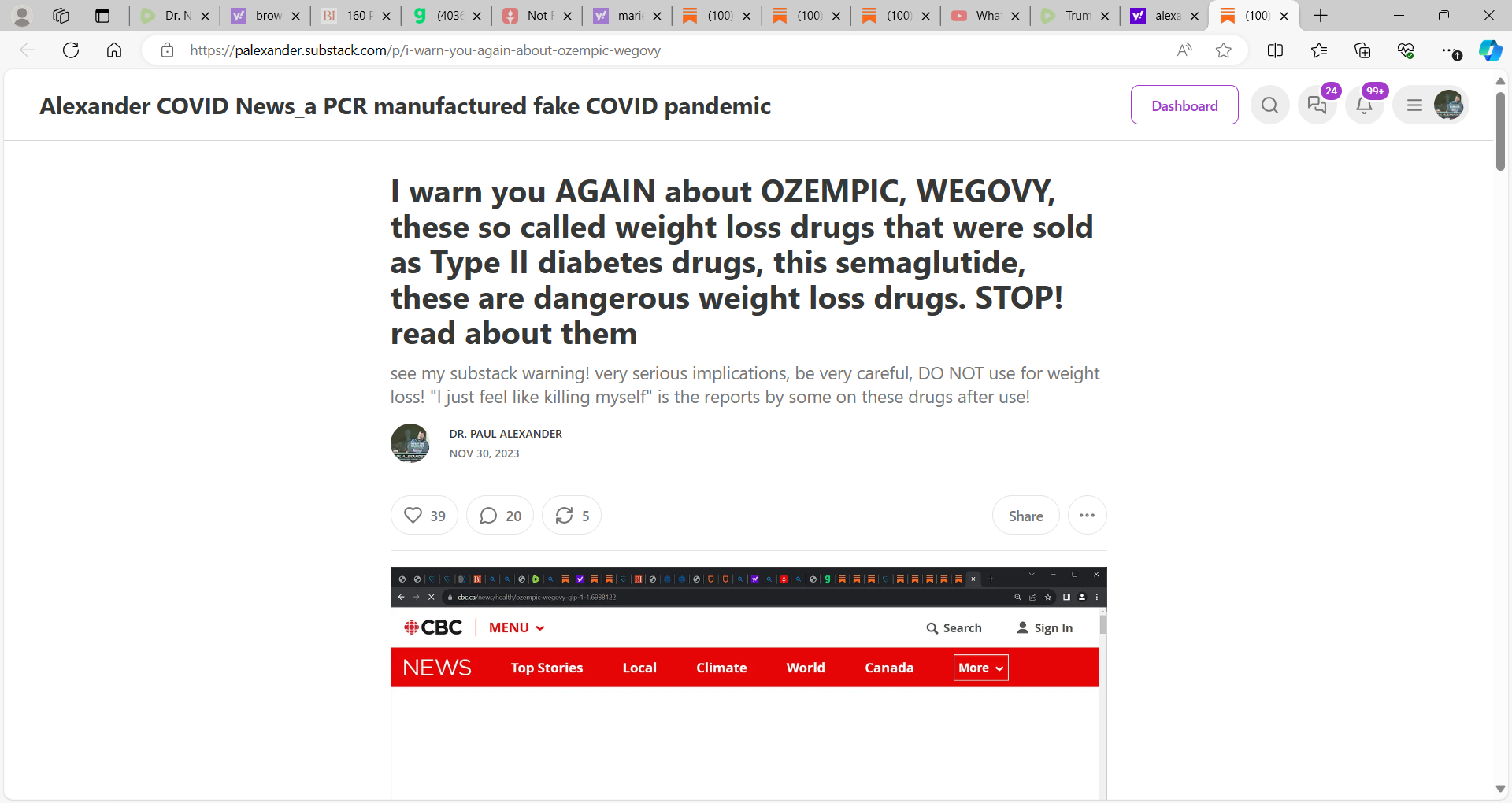Open browser Settings and more menu
The height and width of the screenshot is (803, 1512).
pos(1451,50)
